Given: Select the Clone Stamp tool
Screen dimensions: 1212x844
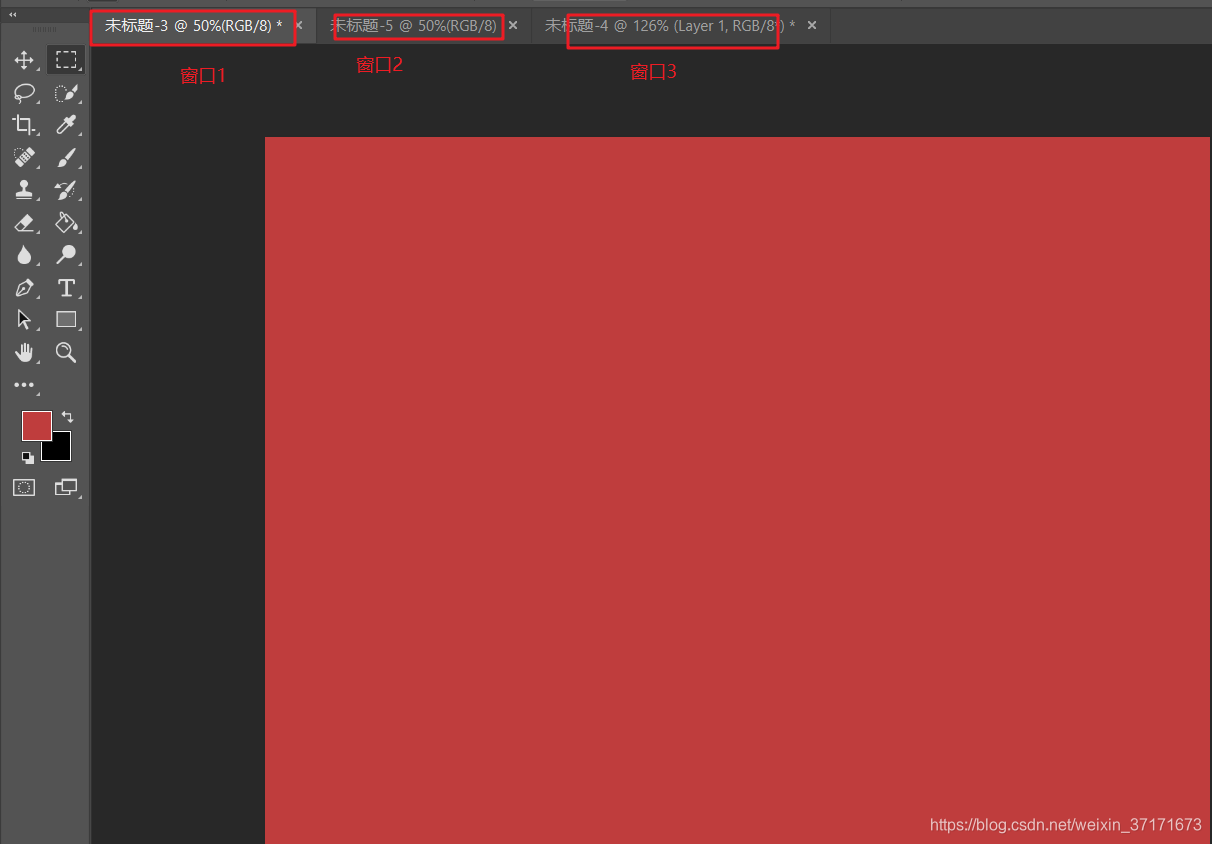Looking at the screenshot, I should tap(24, 190).
